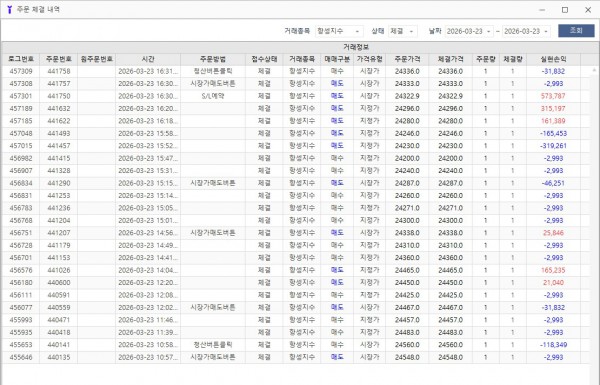The width and height of the screenshot is (600, 385).
Task: Close the 주문 체결 내역 window
Action: [x=588, y=10]
